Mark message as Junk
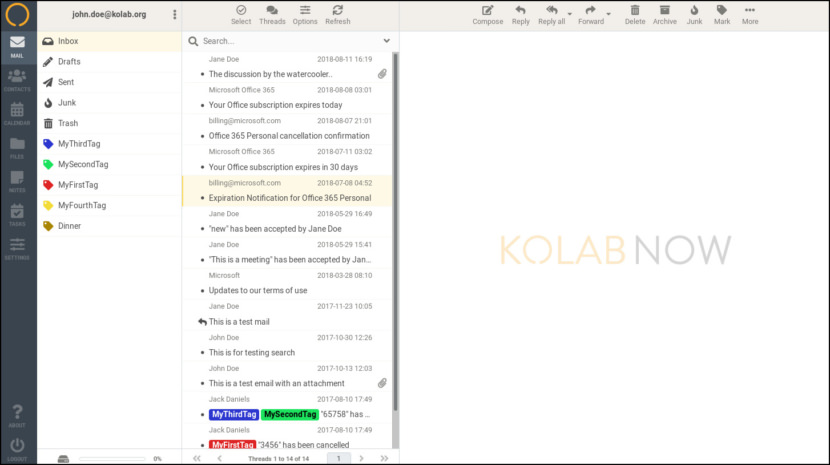Image resolution: width=830 pixels, height=465 pixels. coord(694,15)
